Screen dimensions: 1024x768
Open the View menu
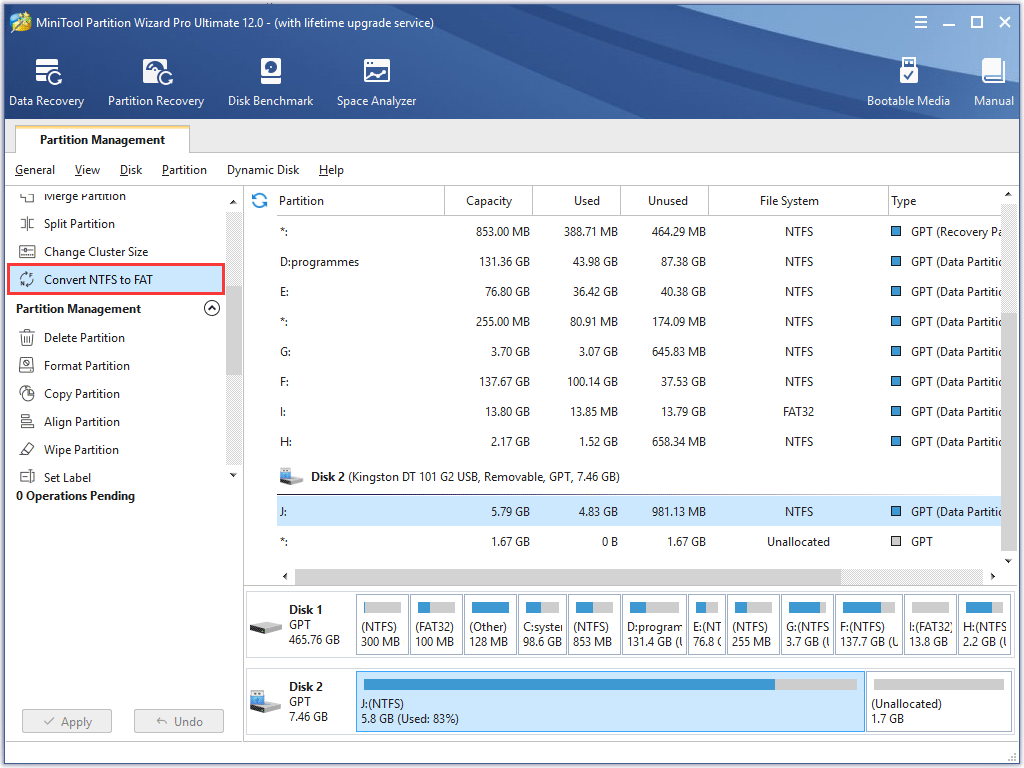tap(87, 170)
